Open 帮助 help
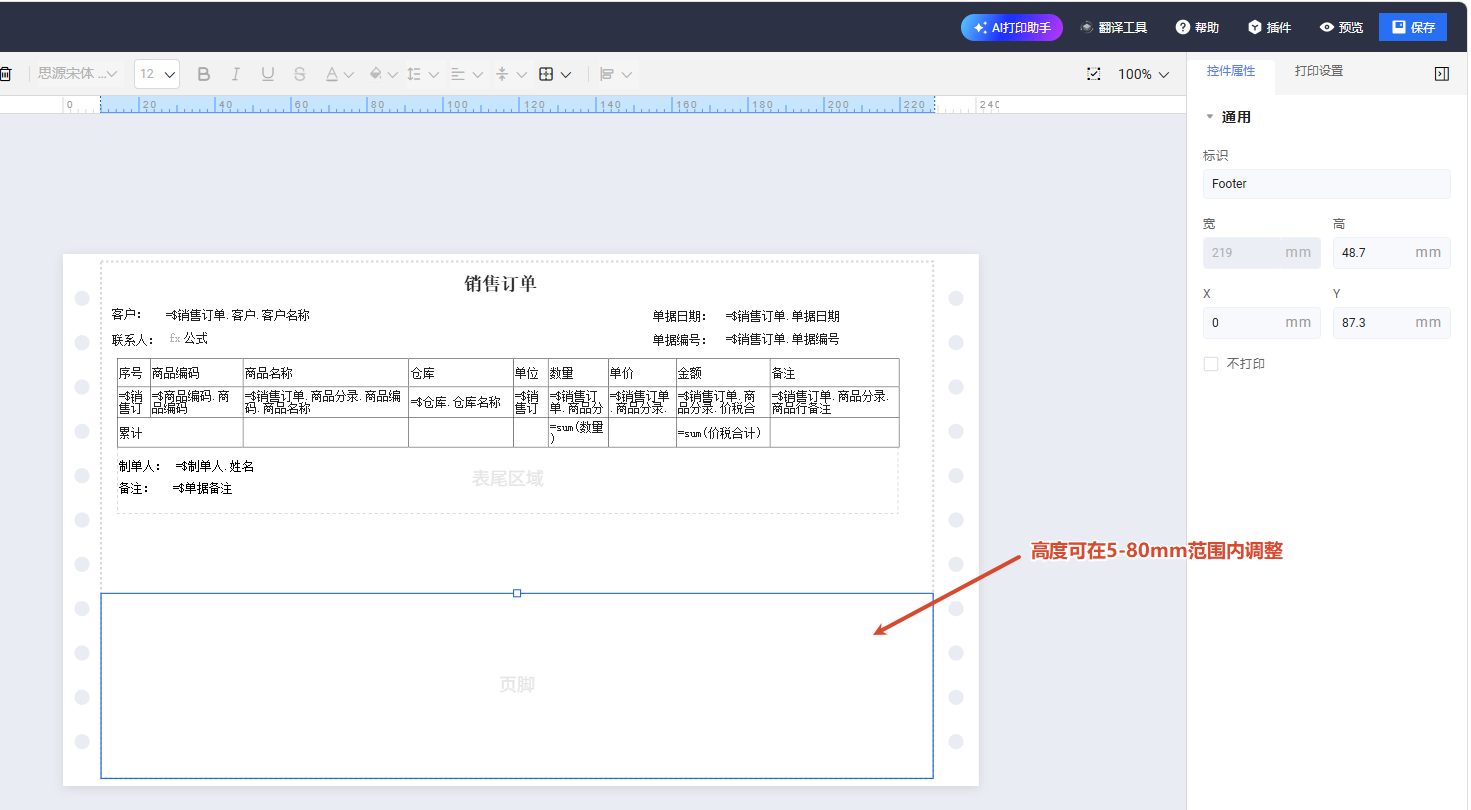The image size is (1471, 810). pos(1197,28)
